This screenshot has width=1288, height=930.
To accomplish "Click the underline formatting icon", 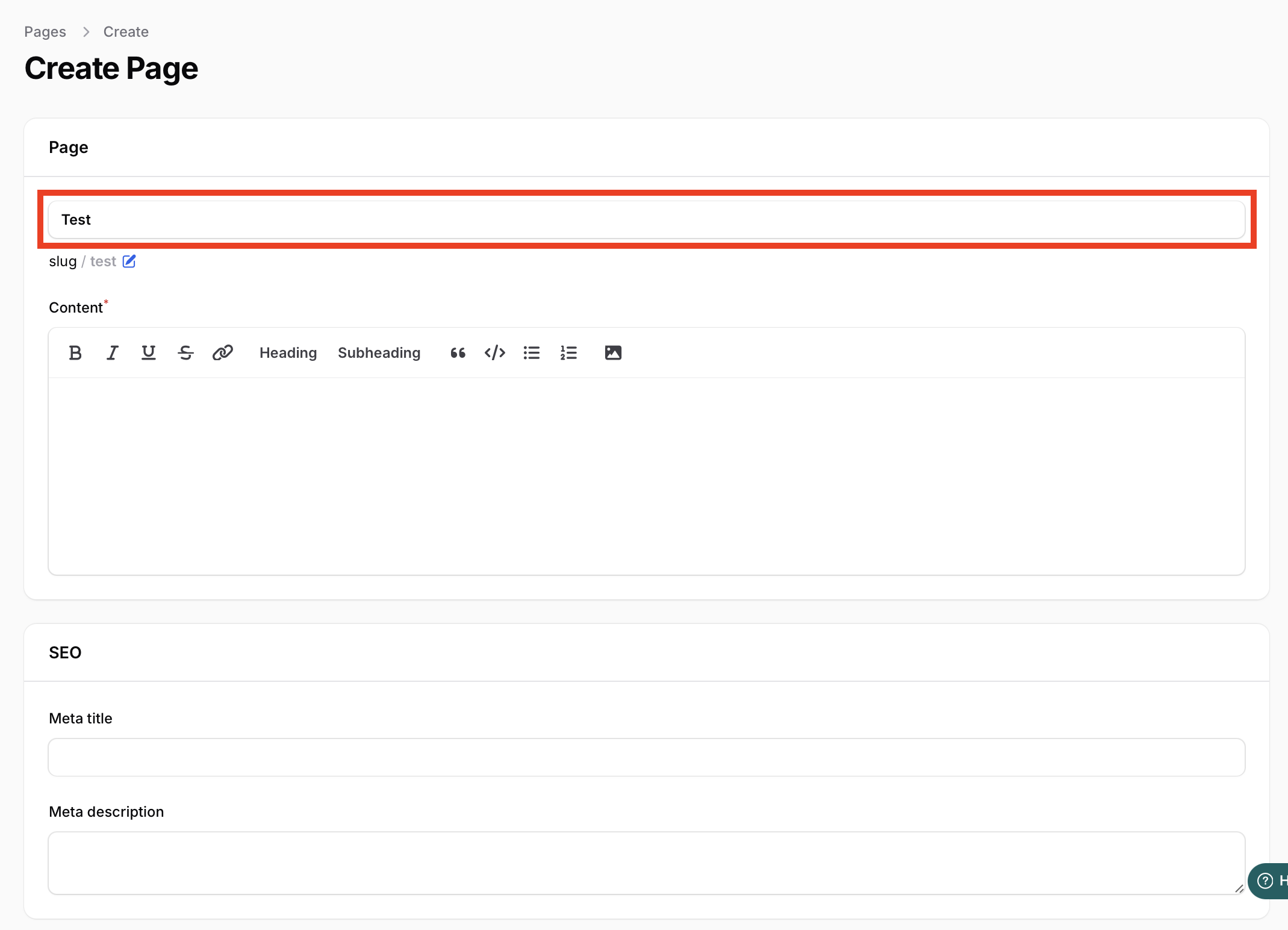I will point(149,353).
